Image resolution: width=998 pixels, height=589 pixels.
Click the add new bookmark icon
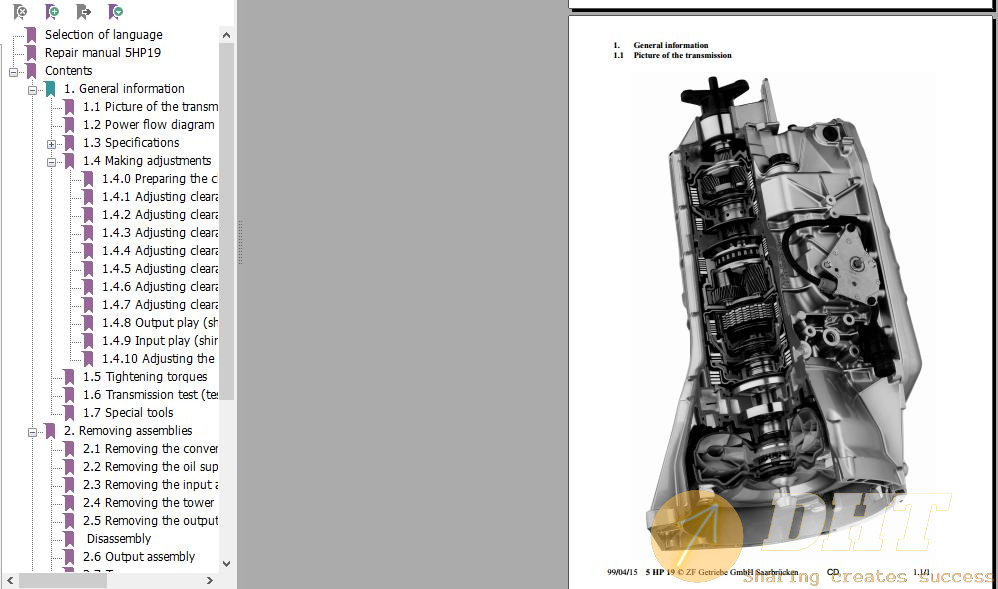pyautogui.click(x=52, y=12)
